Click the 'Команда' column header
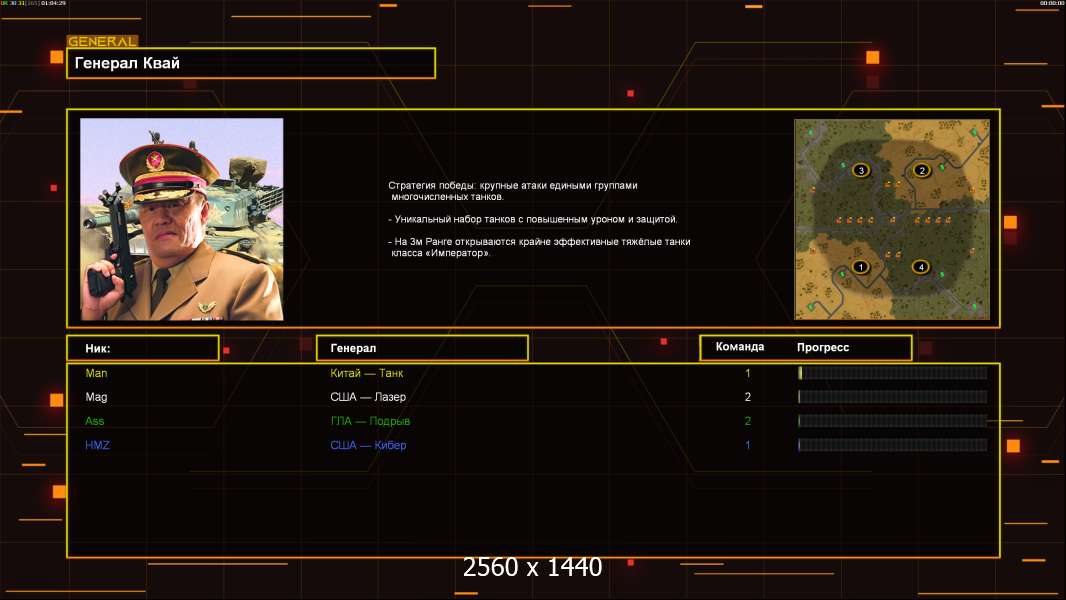Viewport: 1066px width, 600px height. 740,347
